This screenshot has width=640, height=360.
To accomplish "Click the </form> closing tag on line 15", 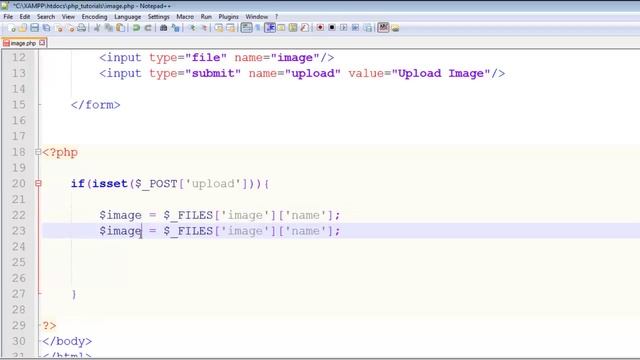I will 96,105.
